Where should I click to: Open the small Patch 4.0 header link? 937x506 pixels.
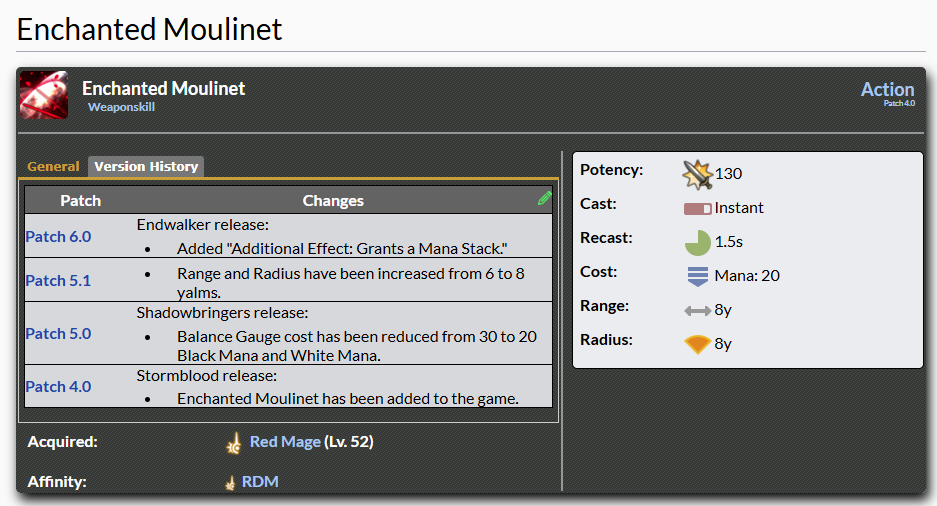pyautogui.click(x=899, y=103)
